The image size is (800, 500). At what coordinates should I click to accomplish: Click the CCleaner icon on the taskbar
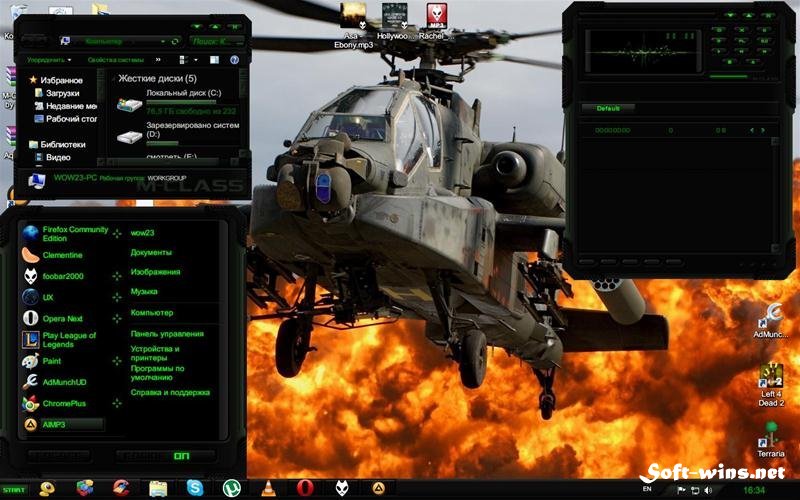pos(121,488)
